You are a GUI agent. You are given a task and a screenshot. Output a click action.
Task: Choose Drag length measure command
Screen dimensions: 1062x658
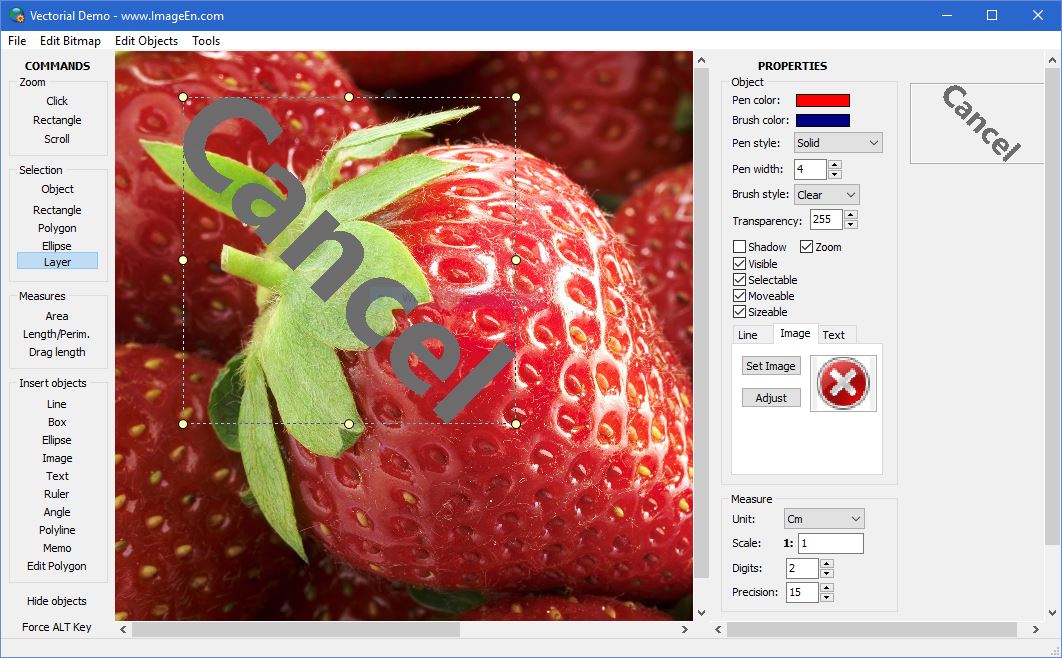57,352
